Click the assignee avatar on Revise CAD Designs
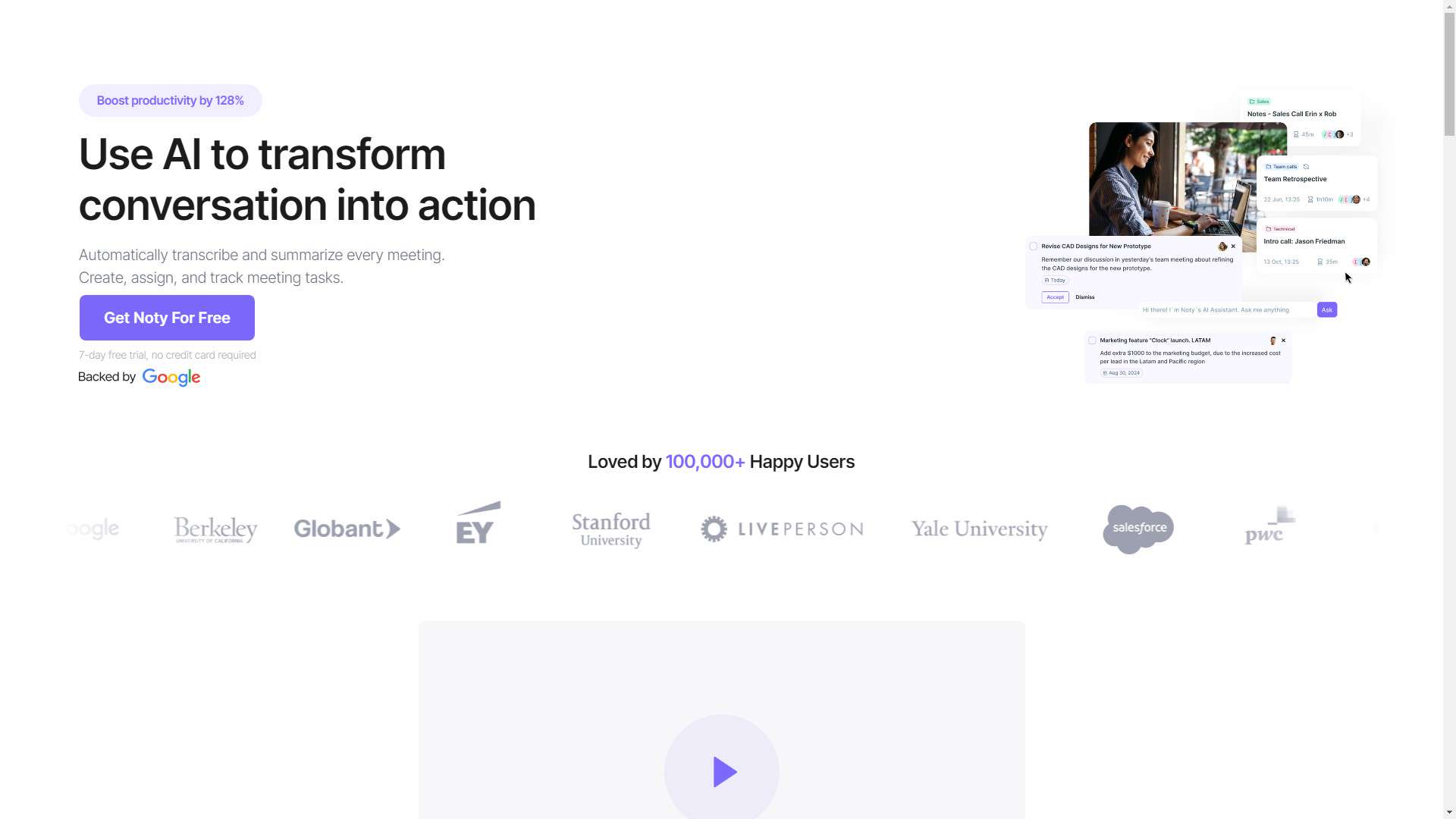This screenshot has height=819, width=1456. pos(1222,246)
